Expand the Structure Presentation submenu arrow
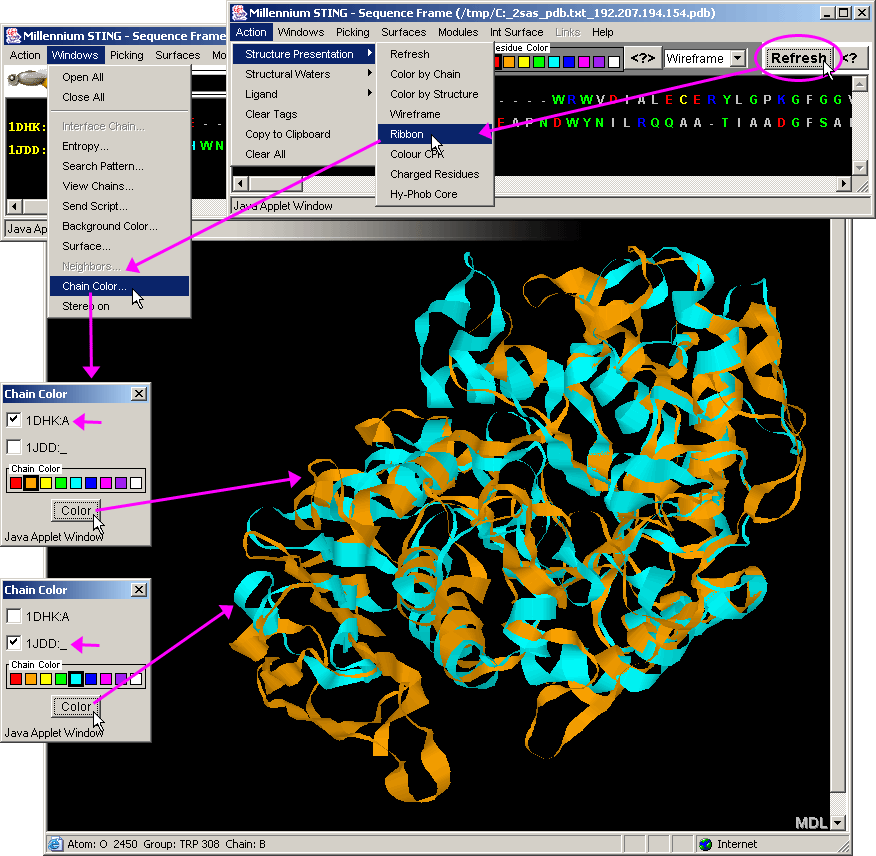The height and width of the screenshot is (856, 876). click(x=370, y=53)
